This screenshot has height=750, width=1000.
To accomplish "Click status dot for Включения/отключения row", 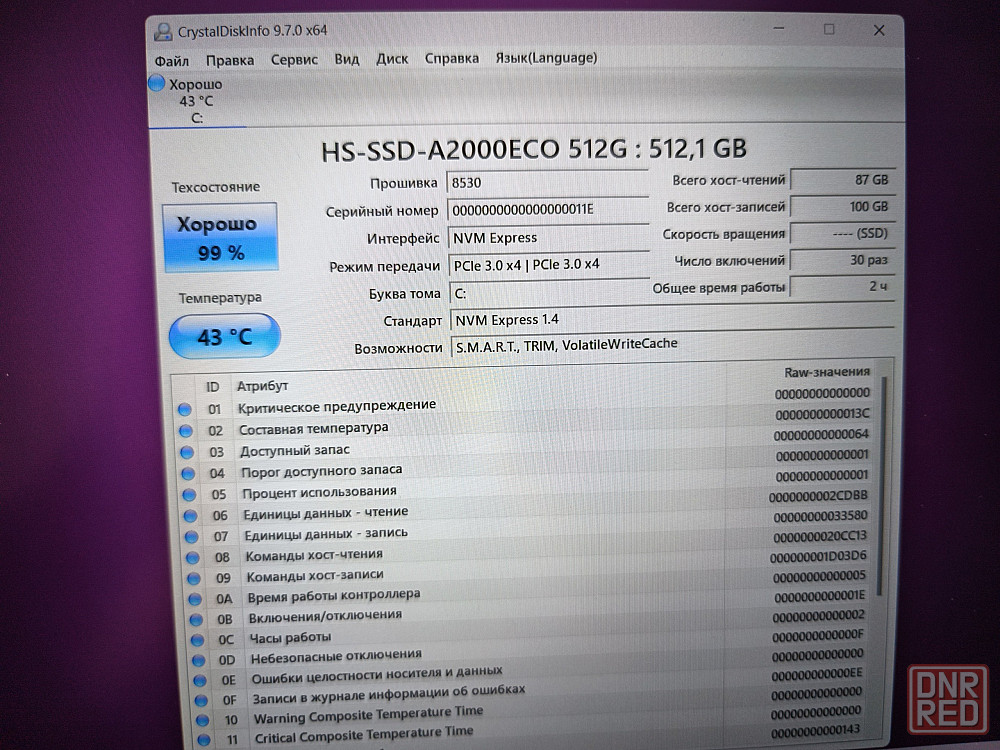I will (196, 619).
